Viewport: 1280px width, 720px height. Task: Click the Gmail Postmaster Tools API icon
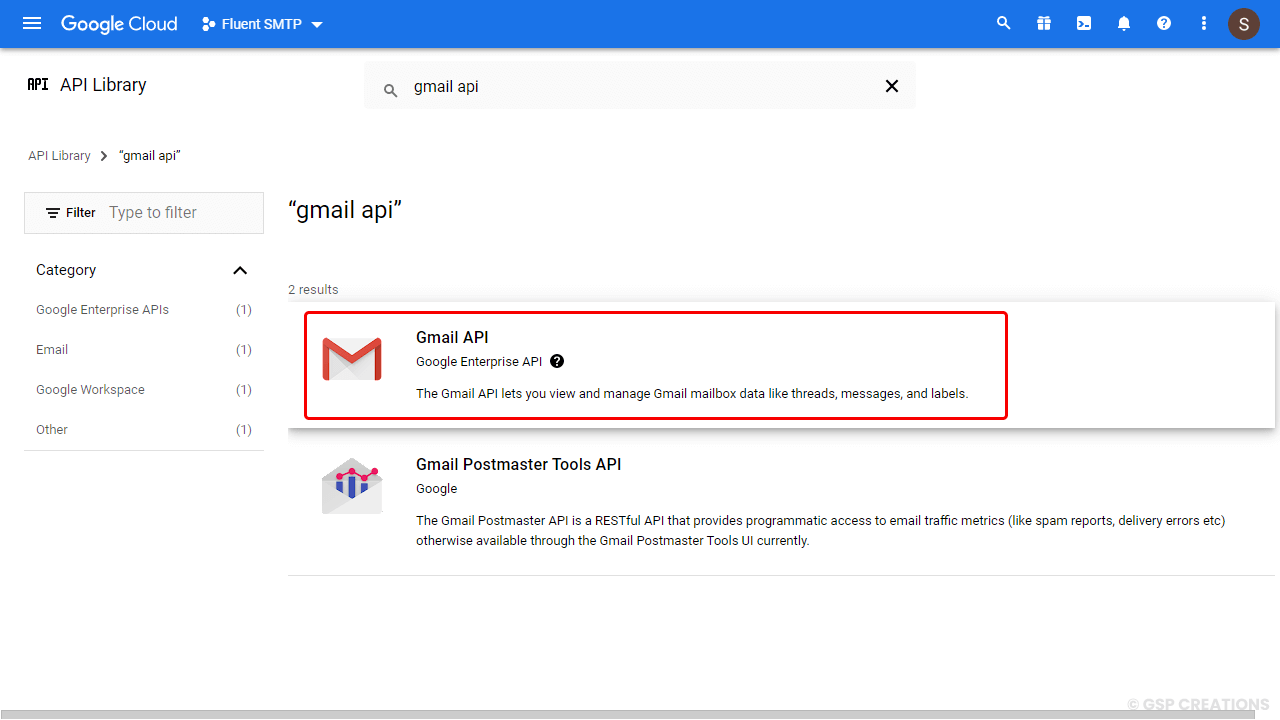coord(352,486)
